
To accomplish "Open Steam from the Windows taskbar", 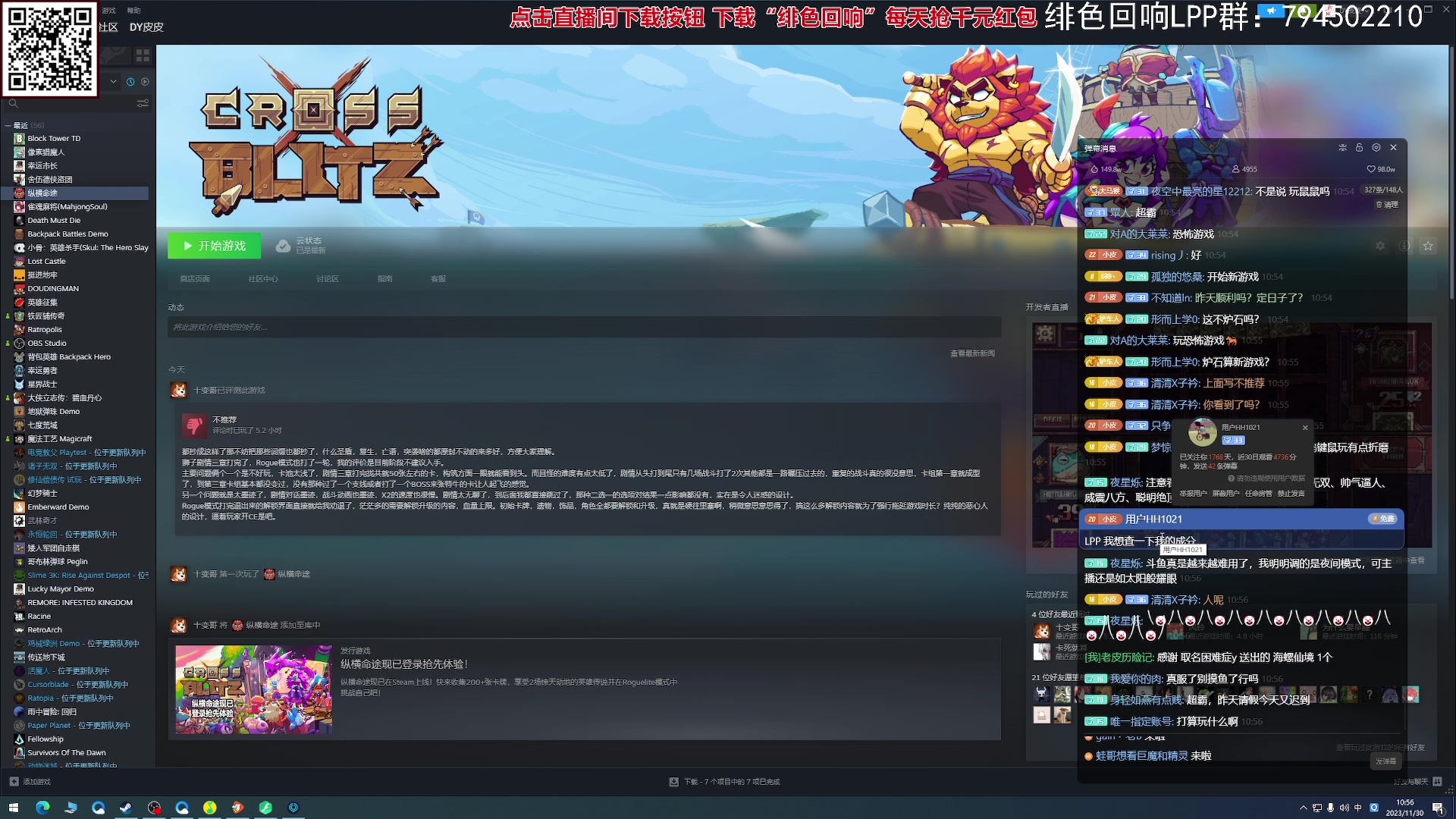I will tap(126, 808).
